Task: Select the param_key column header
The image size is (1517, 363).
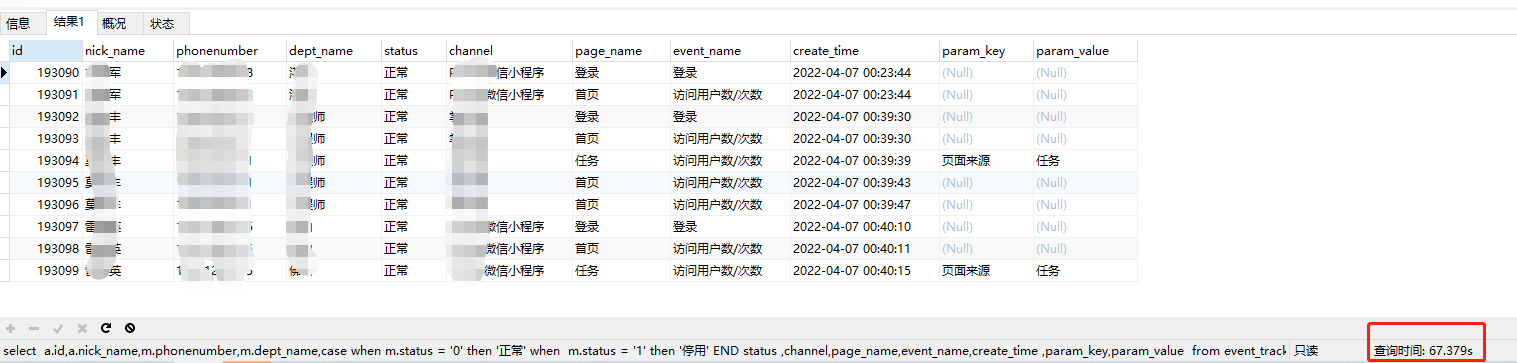Action: pyautogui.click(x=986, y=50)
